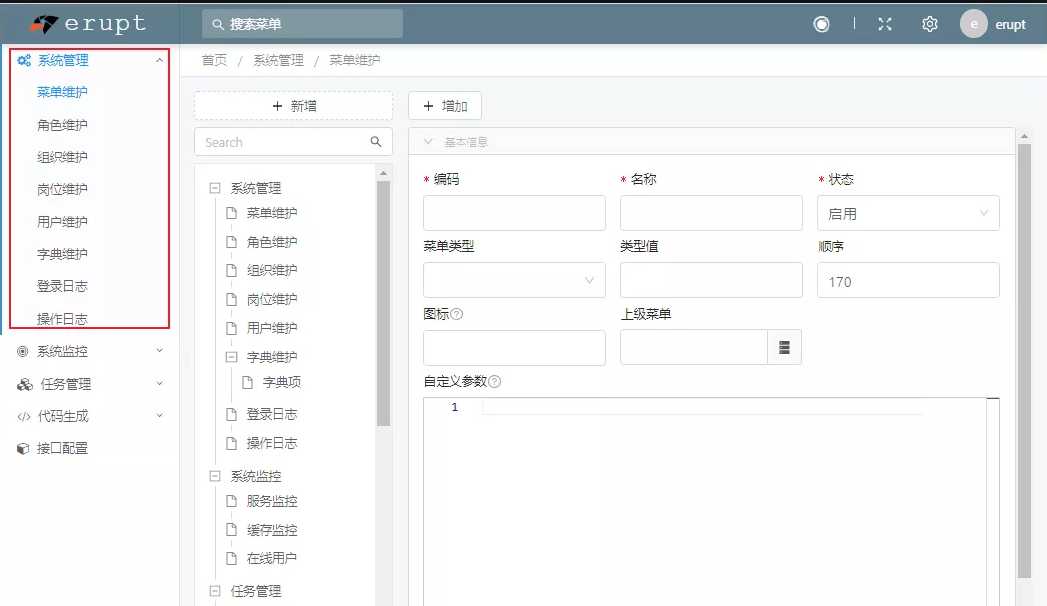Click file icon of 菜单维护 tree node

click(x=232, y=213)
